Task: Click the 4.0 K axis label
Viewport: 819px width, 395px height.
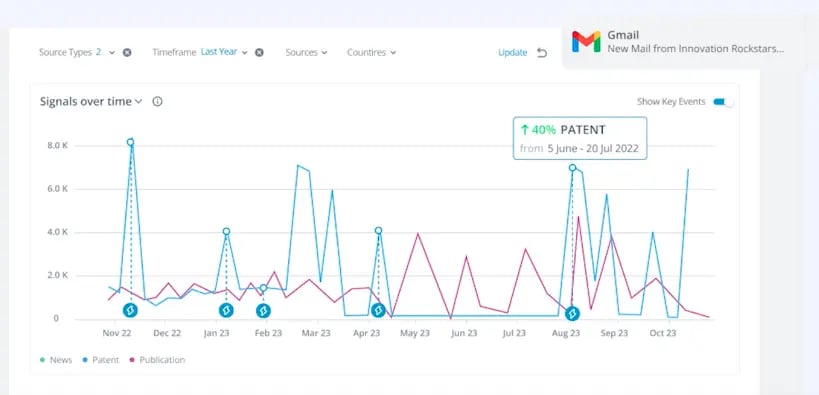Action: (58, 232)
